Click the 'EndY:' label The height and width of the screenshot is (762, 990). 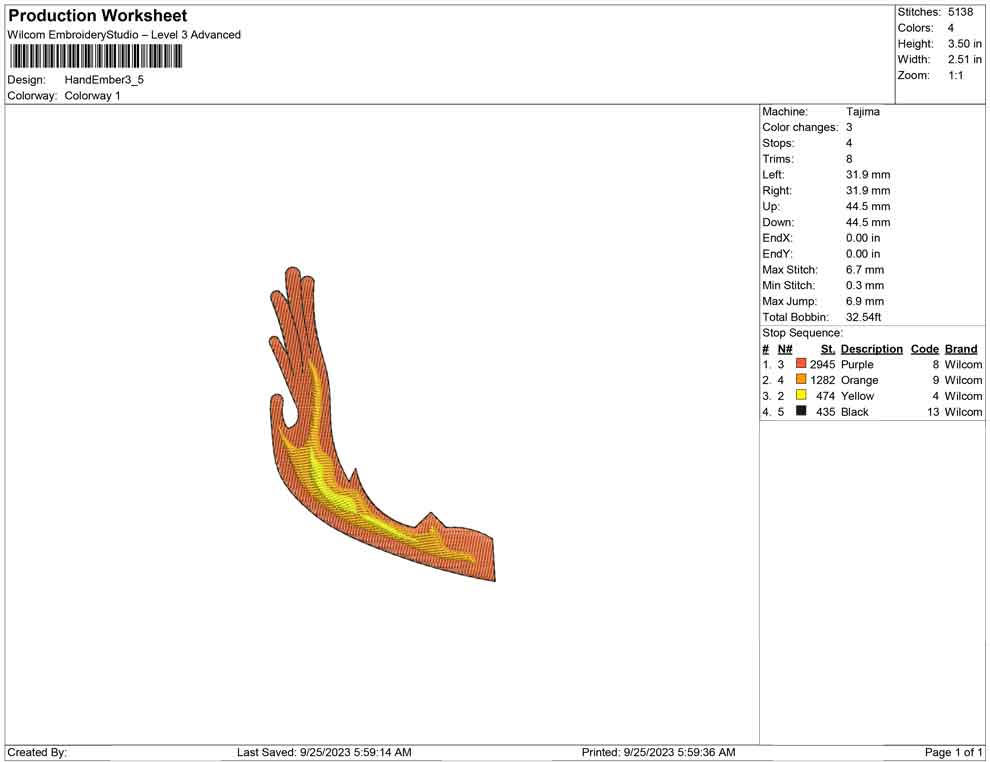(x=777, y=254)
